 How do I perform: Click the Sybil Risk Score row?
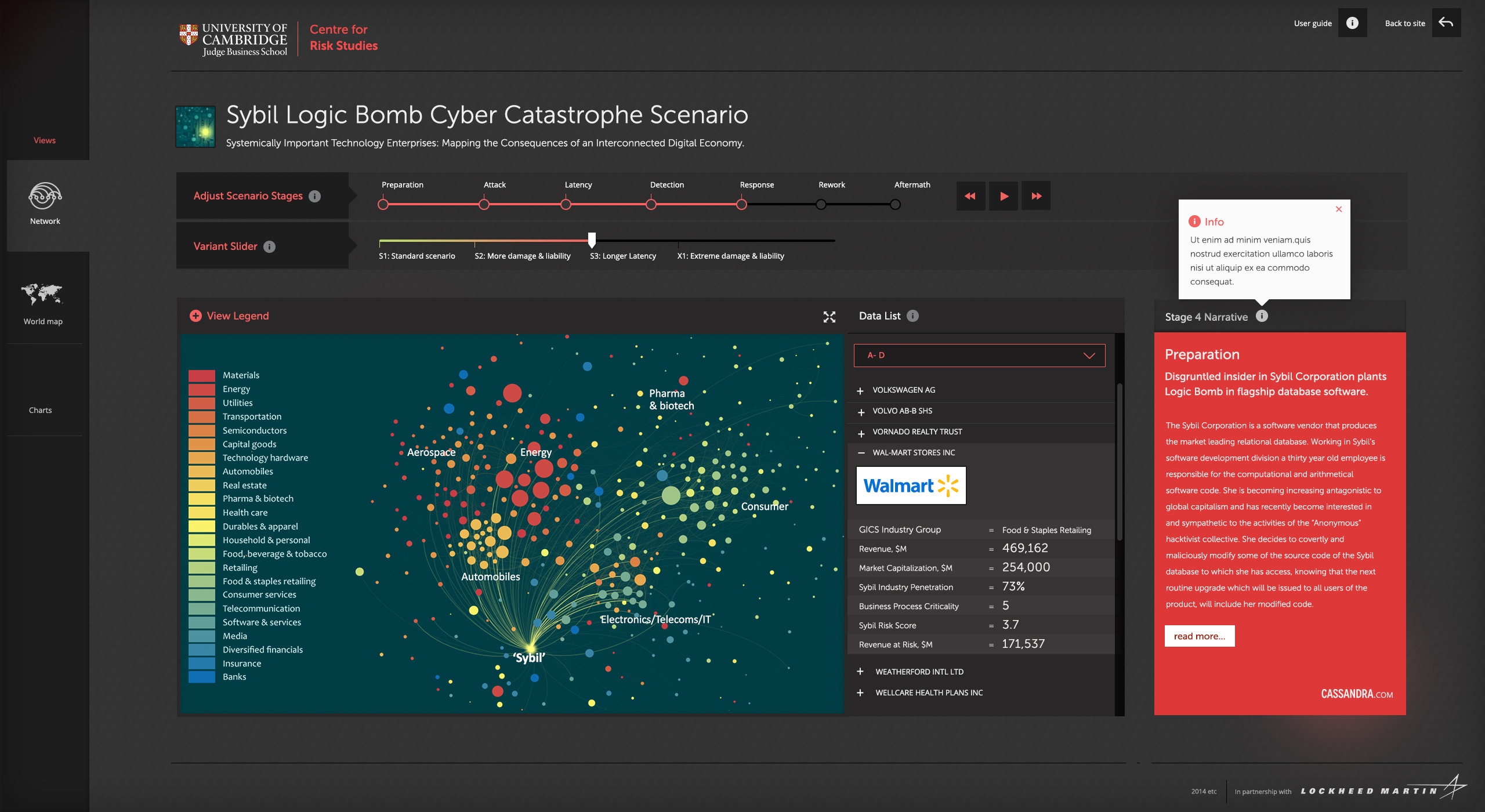click(x=980, y=625)
